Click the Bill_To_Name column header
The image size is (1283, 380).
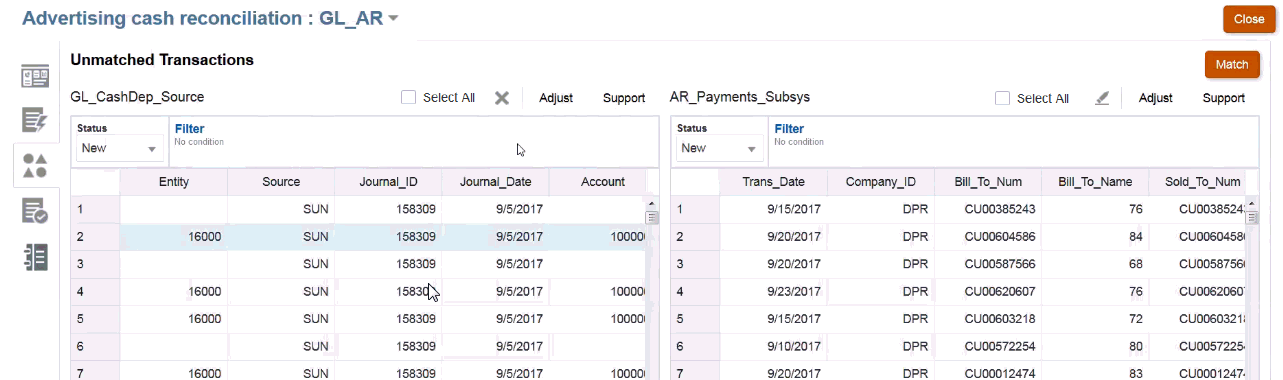pyautogui.click(x=1094, y=182)
